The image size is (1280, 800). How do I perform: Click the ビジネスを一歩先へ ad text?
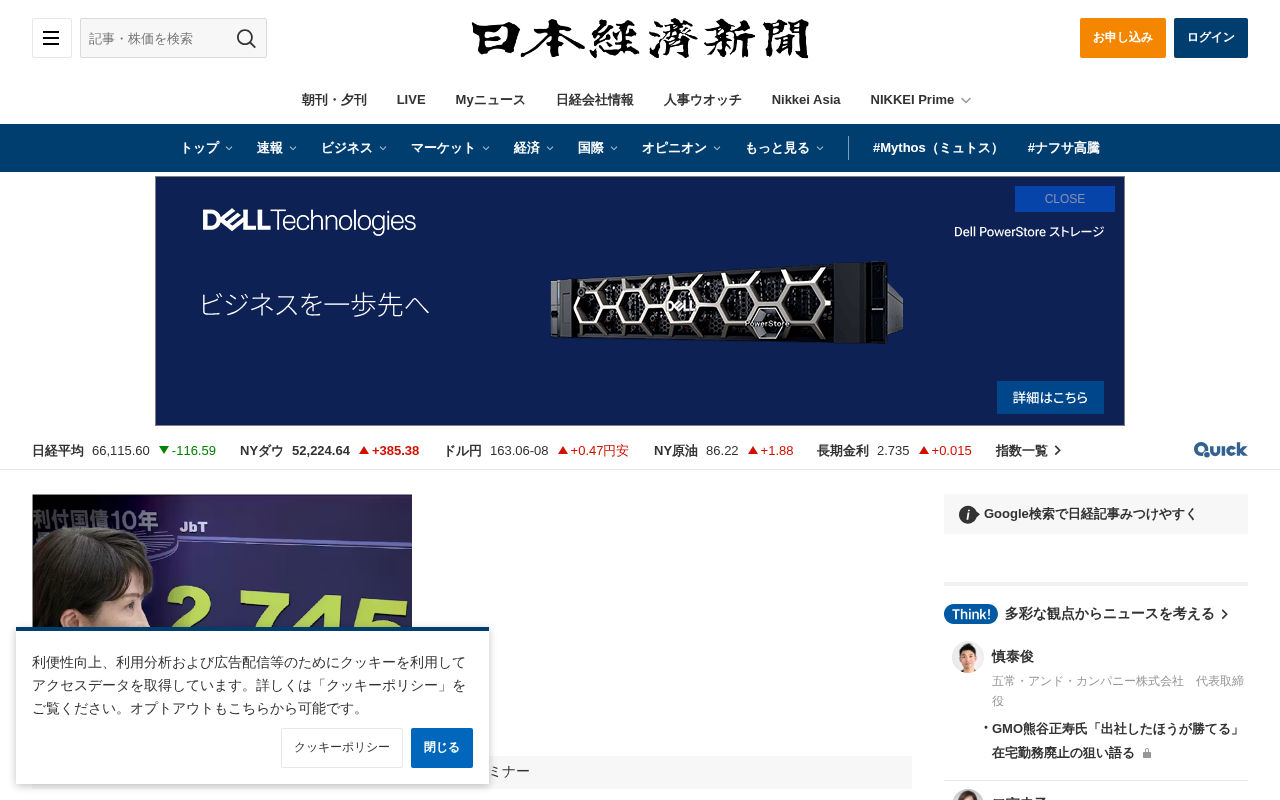tap(314, 304)
